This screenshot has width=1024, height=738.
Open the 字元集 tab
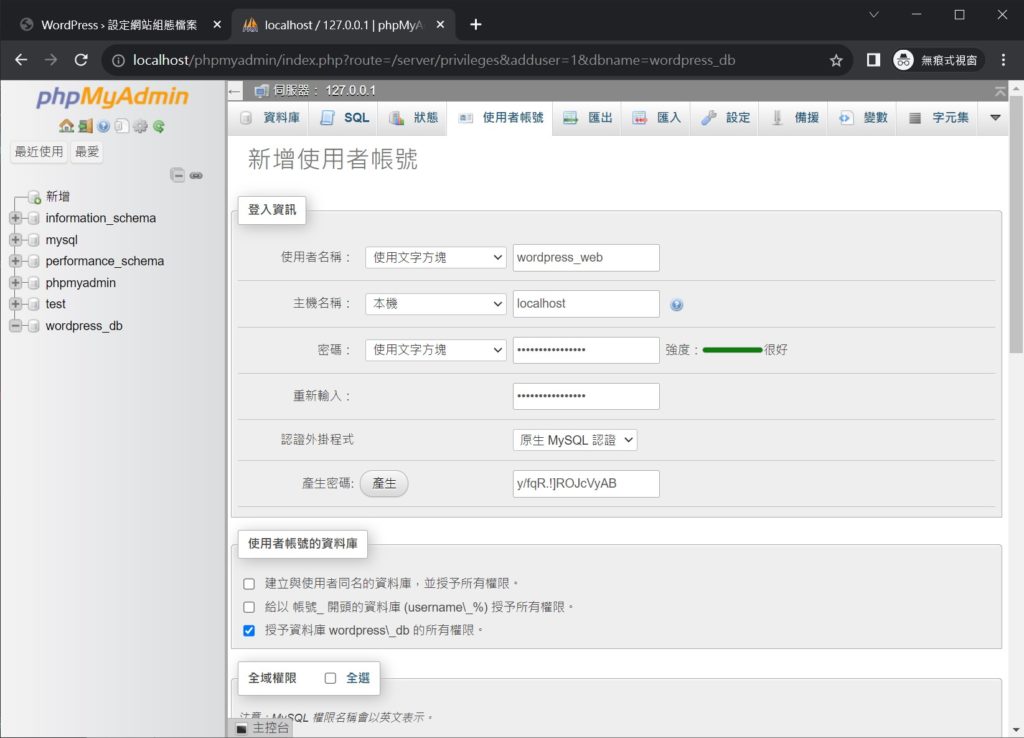(x=938, y=118)
